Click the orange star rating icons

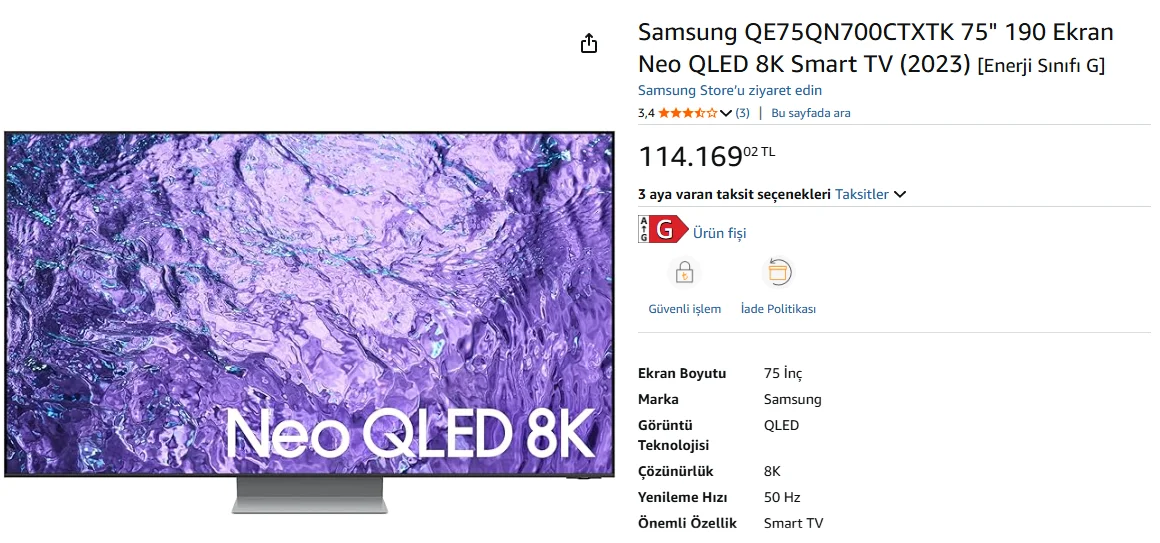[x=687, y=113]
